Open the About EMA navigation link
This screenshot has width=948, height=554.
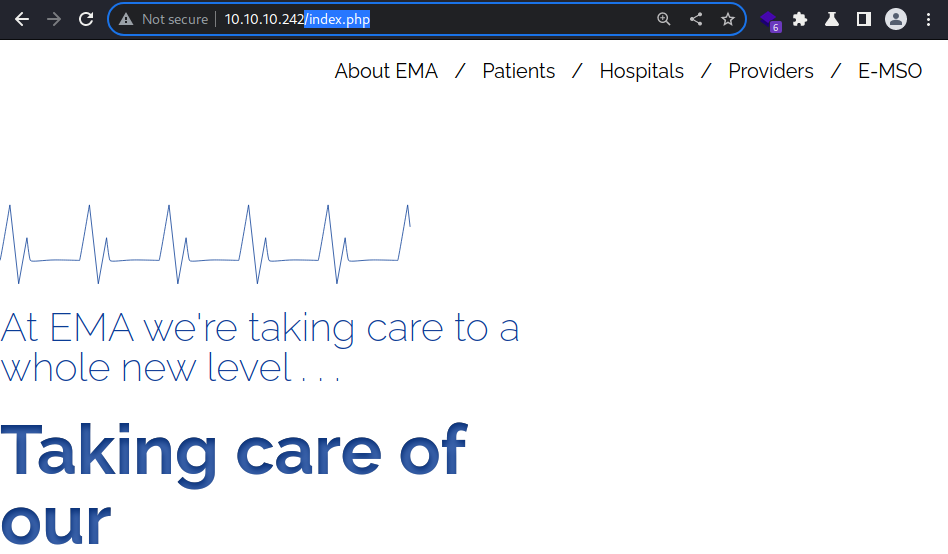386,71
